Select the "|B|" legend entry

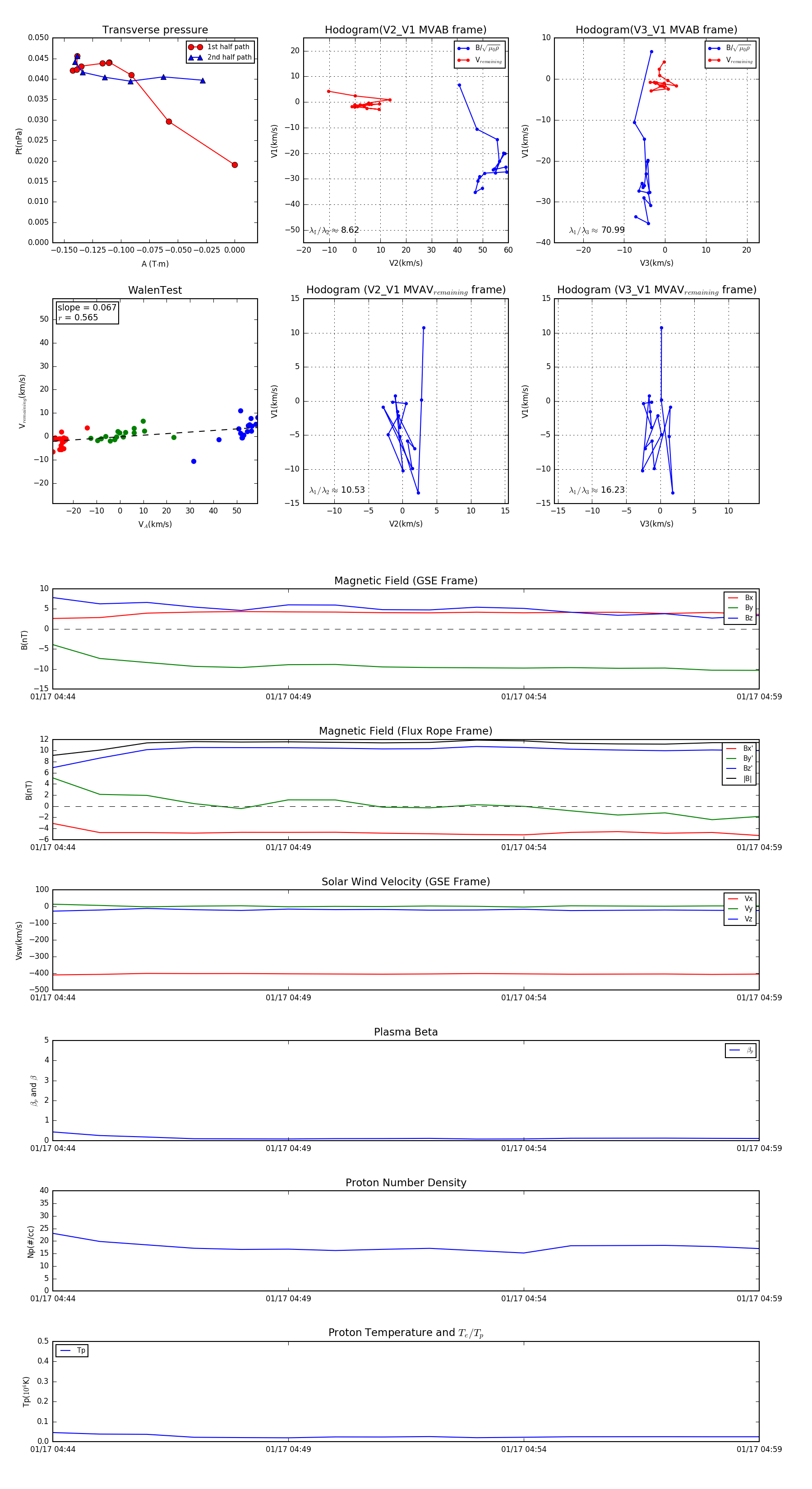(740, 779)
